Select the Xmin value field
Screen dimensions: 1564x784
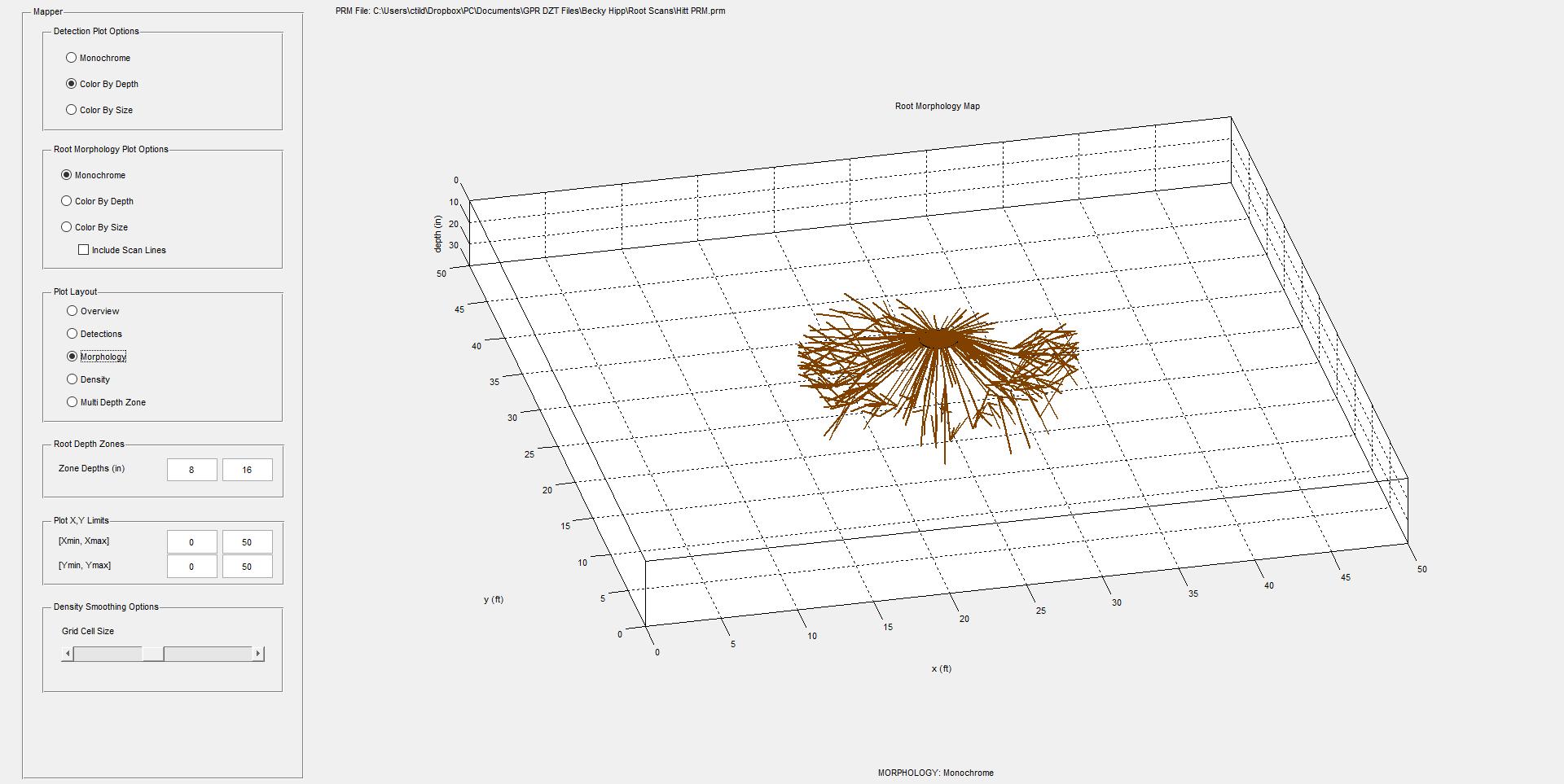click(x=191, y=541)
